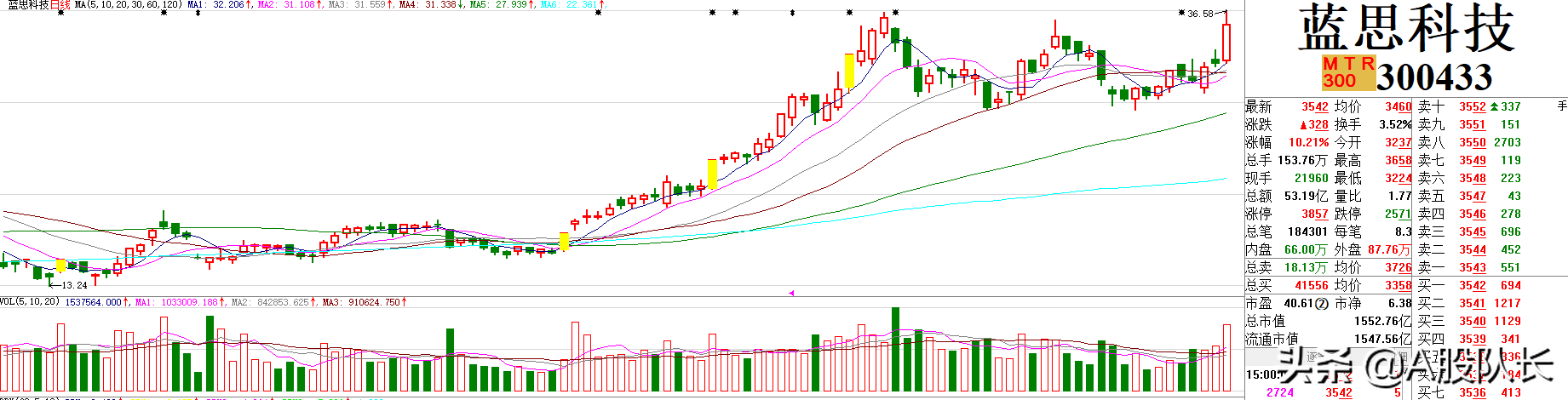Click the 总市值 1552.76亿 figure
Screen dimensions: 1568x400
tap(1381, 321)
